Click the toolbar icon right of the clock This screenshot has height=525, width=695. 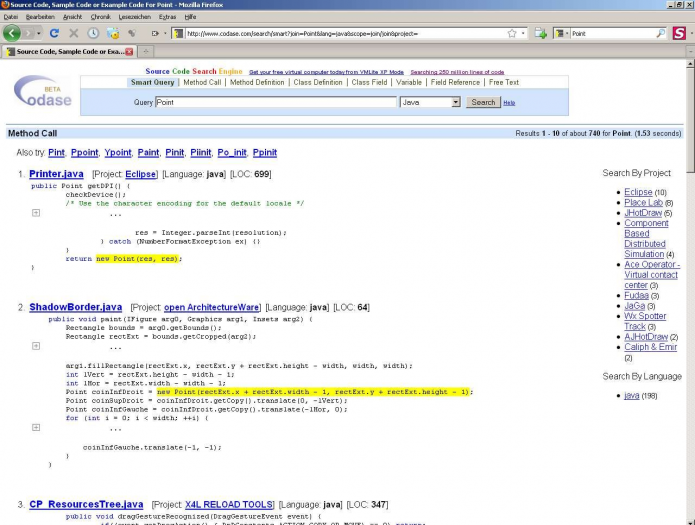coord(113,33)
